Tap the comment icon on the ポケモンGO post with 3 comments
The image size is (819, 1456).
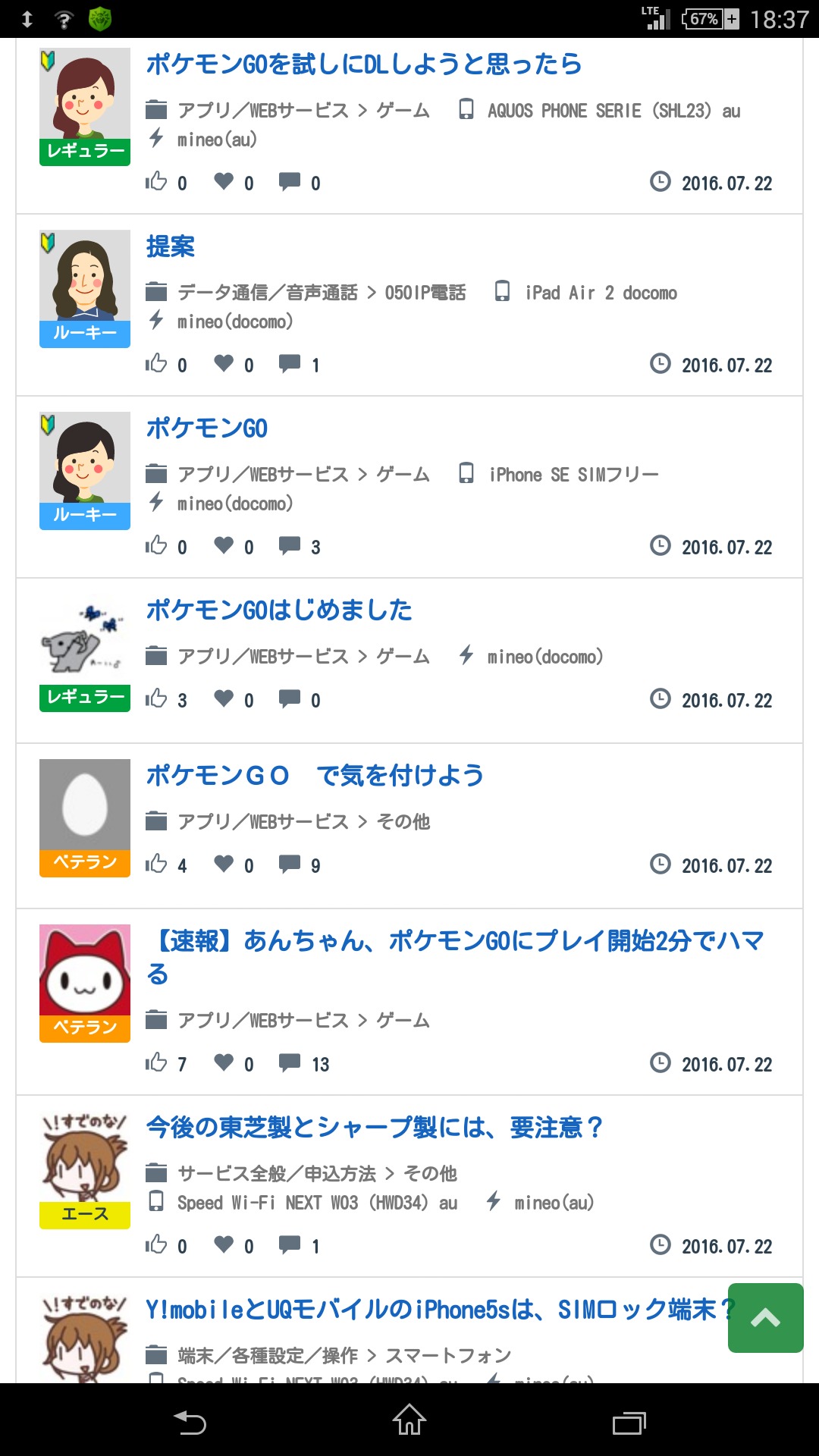coord(289,544)
